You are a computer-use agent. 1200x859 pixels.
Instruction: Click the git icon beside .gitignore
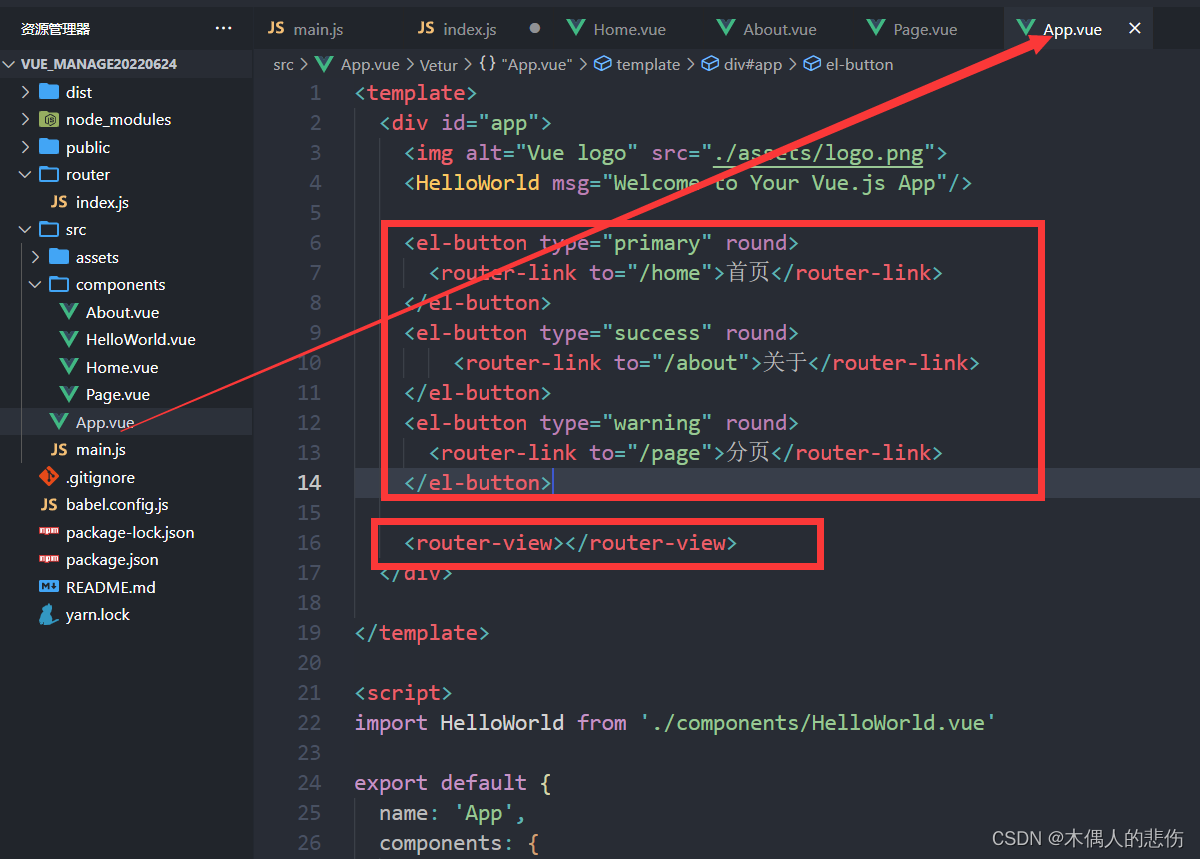click(x=49, y=477)
